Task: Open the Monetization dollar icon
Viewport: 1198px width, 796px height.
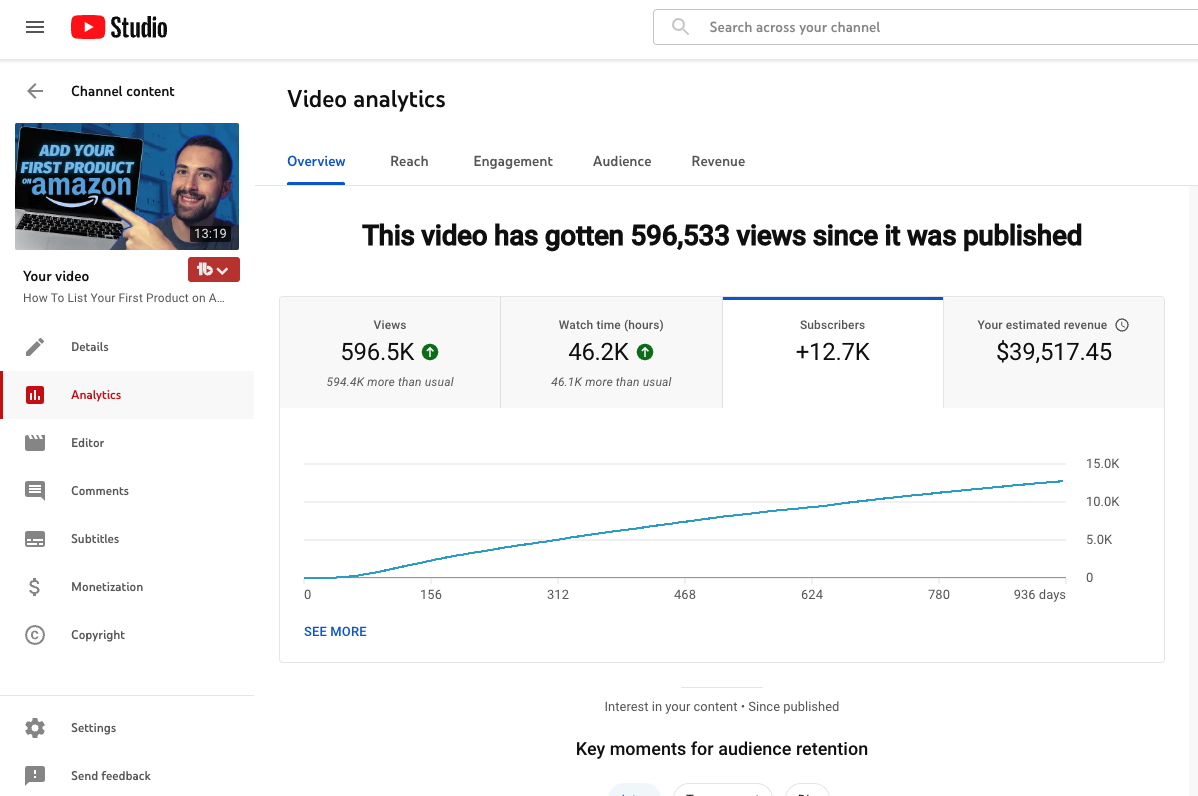Action: pos(34,587)
